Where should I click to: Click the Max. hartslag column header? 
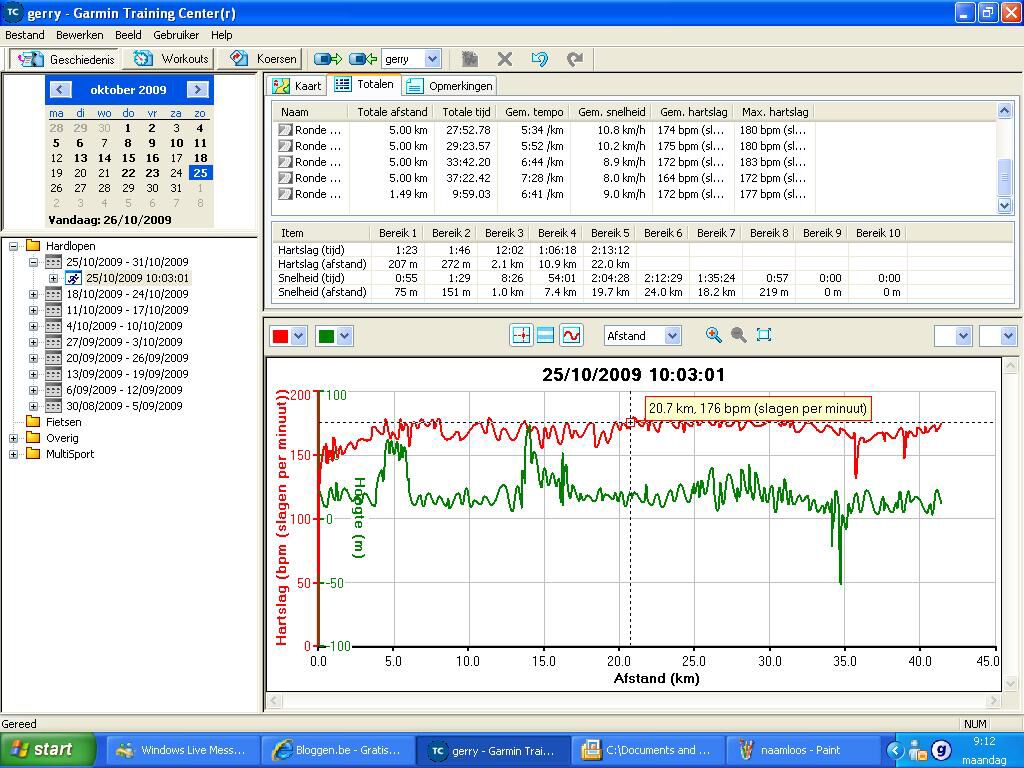775,112
